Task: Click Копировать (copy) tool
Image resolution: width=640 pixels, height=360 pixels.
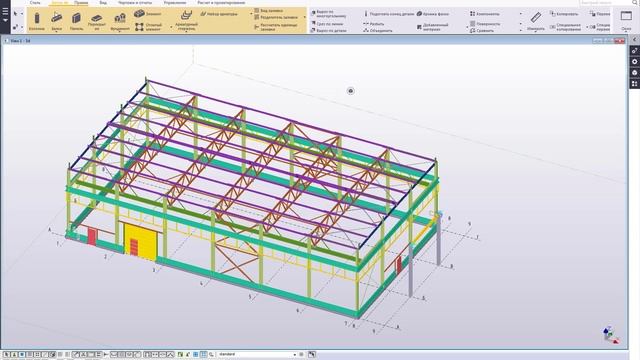Action: 564,14
